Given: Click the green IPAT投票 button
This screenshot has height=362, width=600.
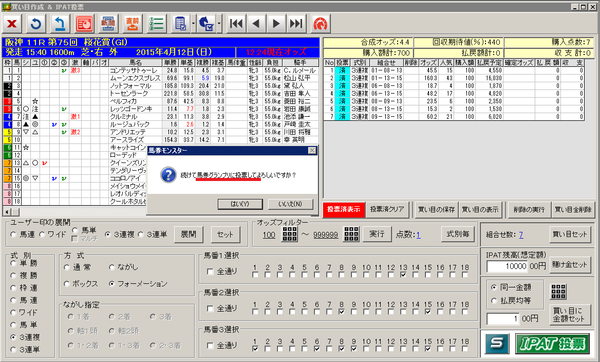Looking at the screenshot, I should pos(552,343).
